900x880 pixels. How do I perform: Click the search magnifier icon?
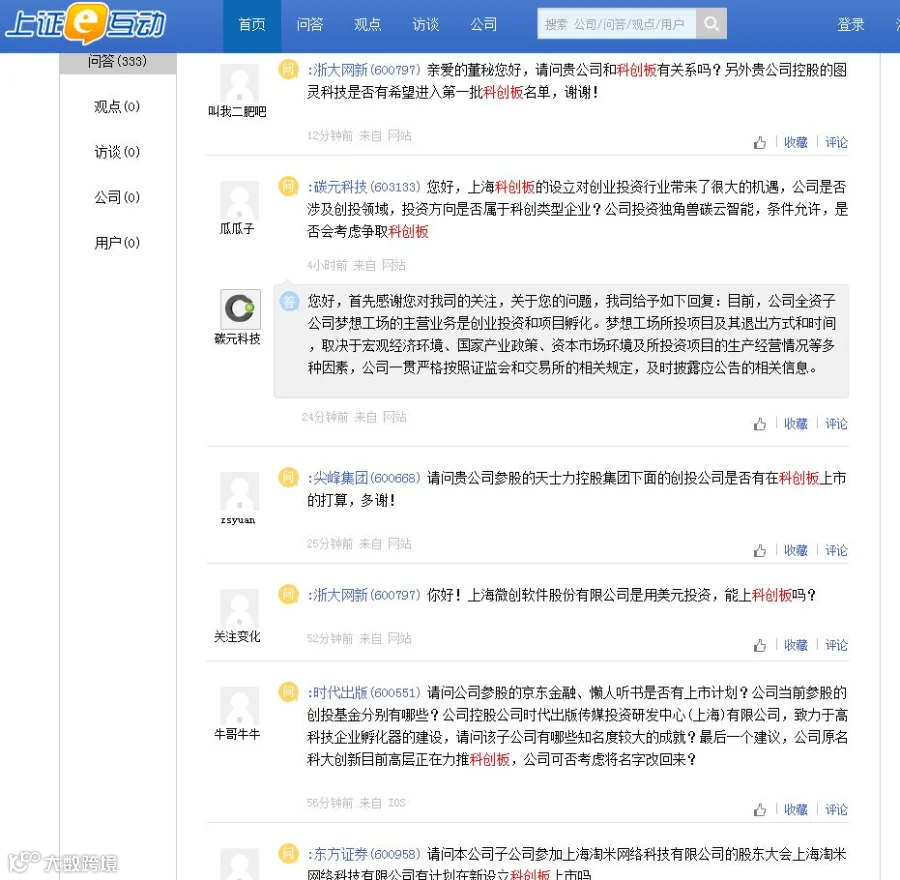(x=711, y=24)
